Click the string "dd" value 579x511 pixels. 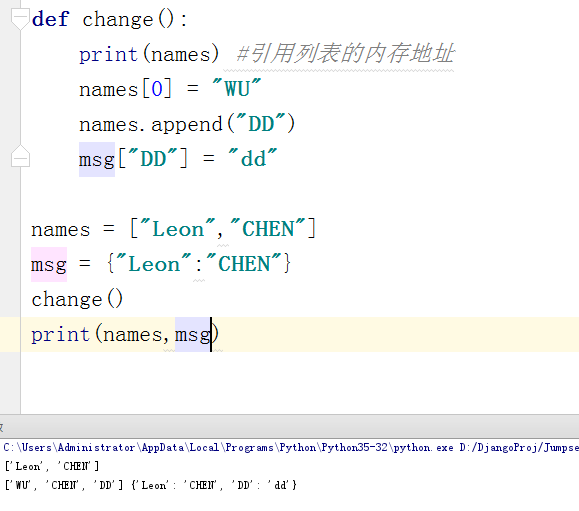point(253,158)
